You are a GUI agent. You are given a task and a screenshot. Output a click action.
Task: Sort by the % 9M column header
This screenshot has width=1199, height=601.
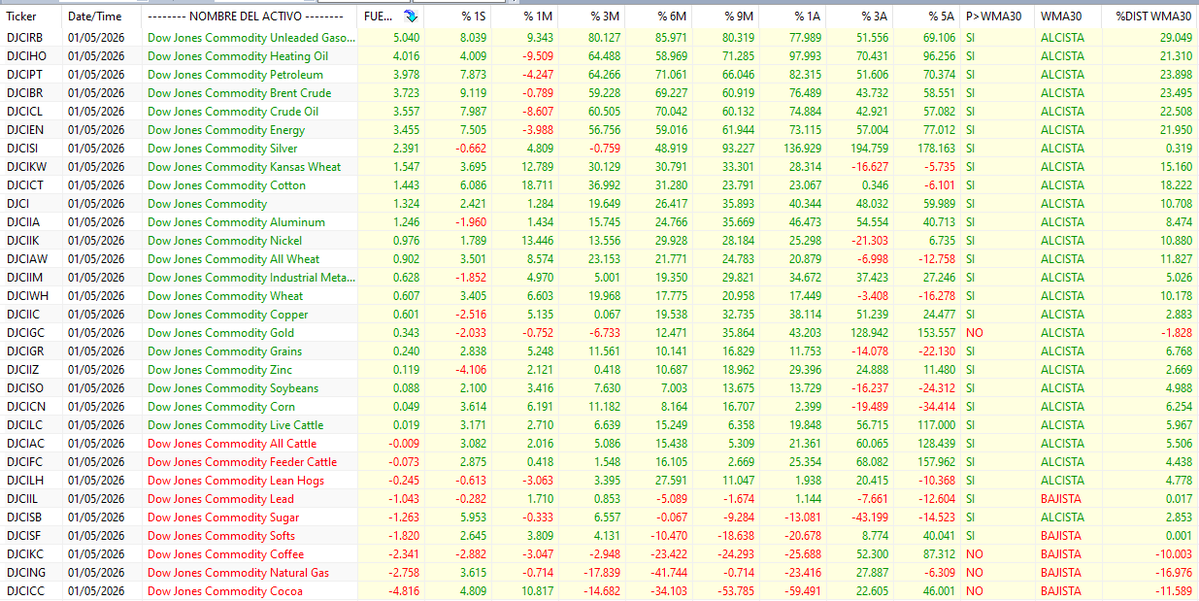(740, 16)
